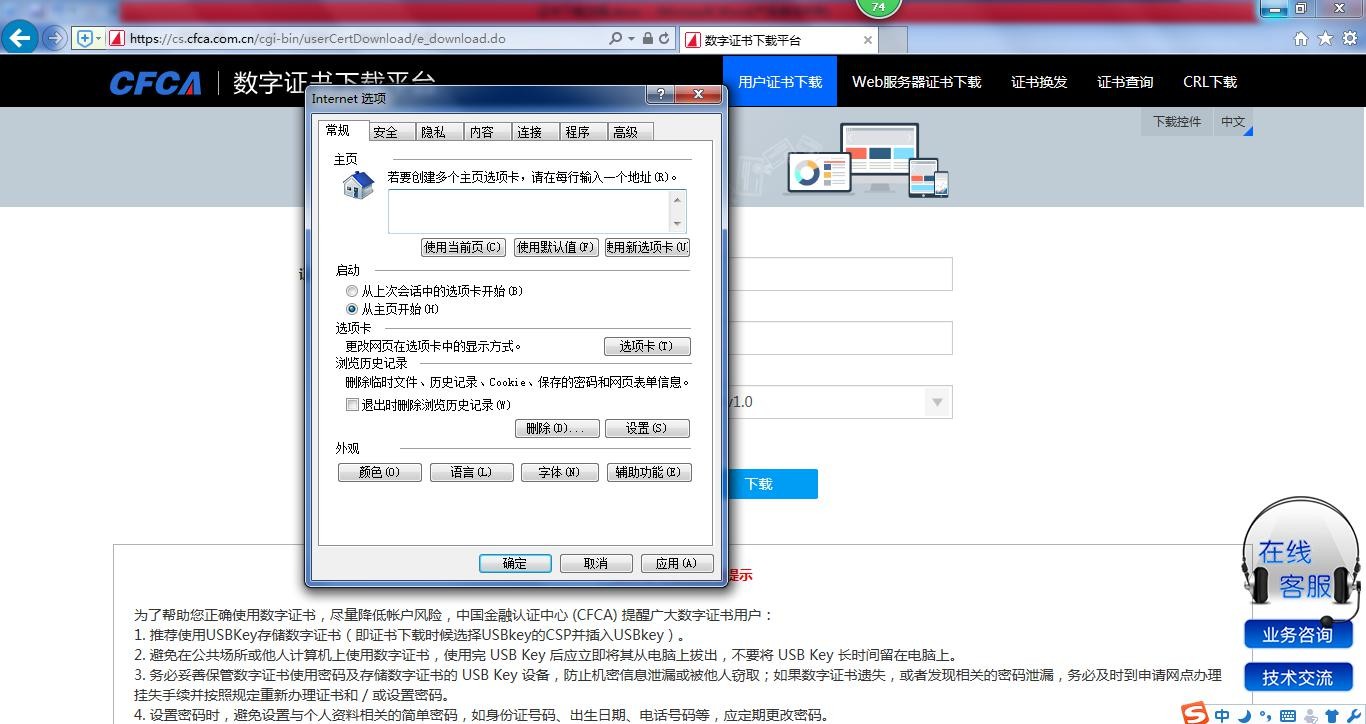Screen dimensions: 1366x724
Task: Close the 数字证书下载平台 browser tab
Action: coord(868,40)
